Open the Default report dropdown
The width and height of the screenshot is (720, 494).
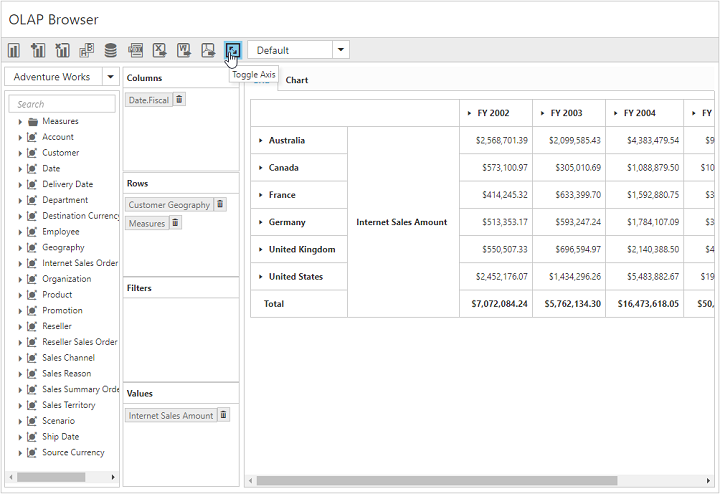point(341,50)
